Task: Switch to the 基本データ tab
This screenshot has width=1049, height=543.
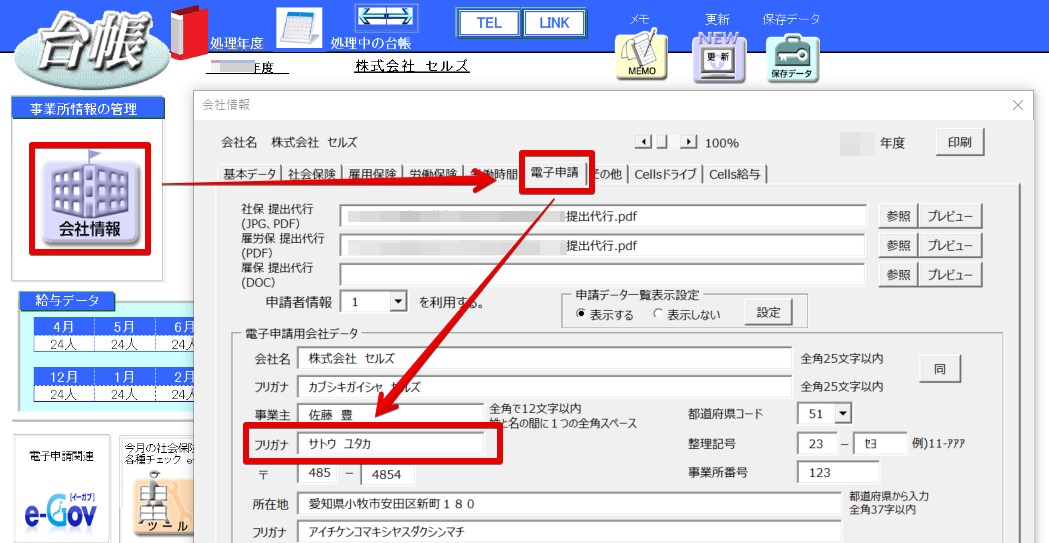Action: (250, 175)
